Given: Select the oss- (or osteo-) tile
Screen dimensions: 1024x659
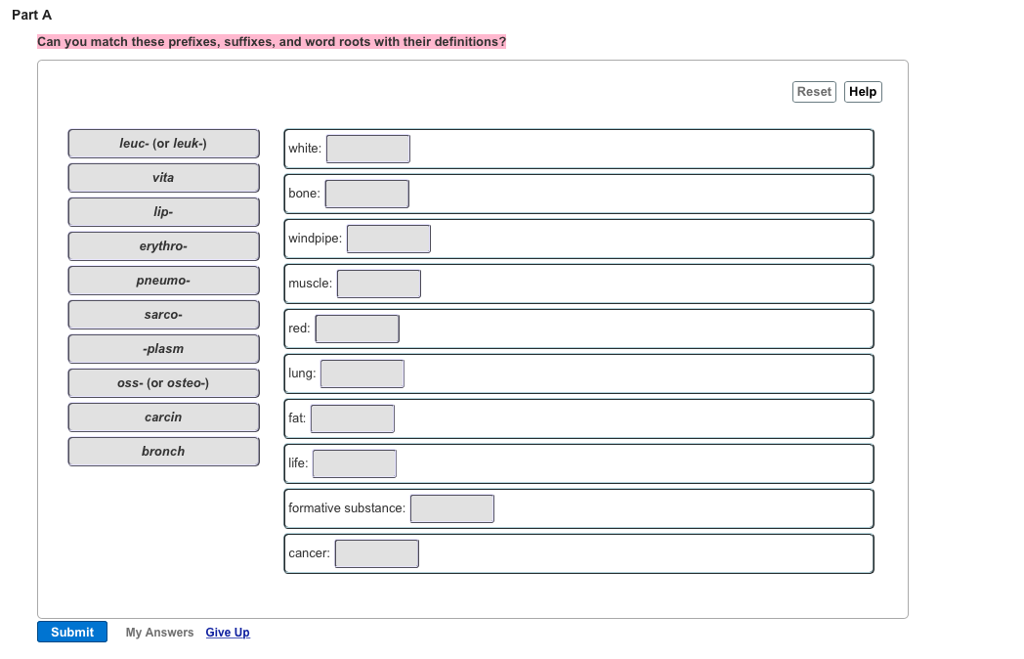Looking at the screenshot, I should (163, 382).
